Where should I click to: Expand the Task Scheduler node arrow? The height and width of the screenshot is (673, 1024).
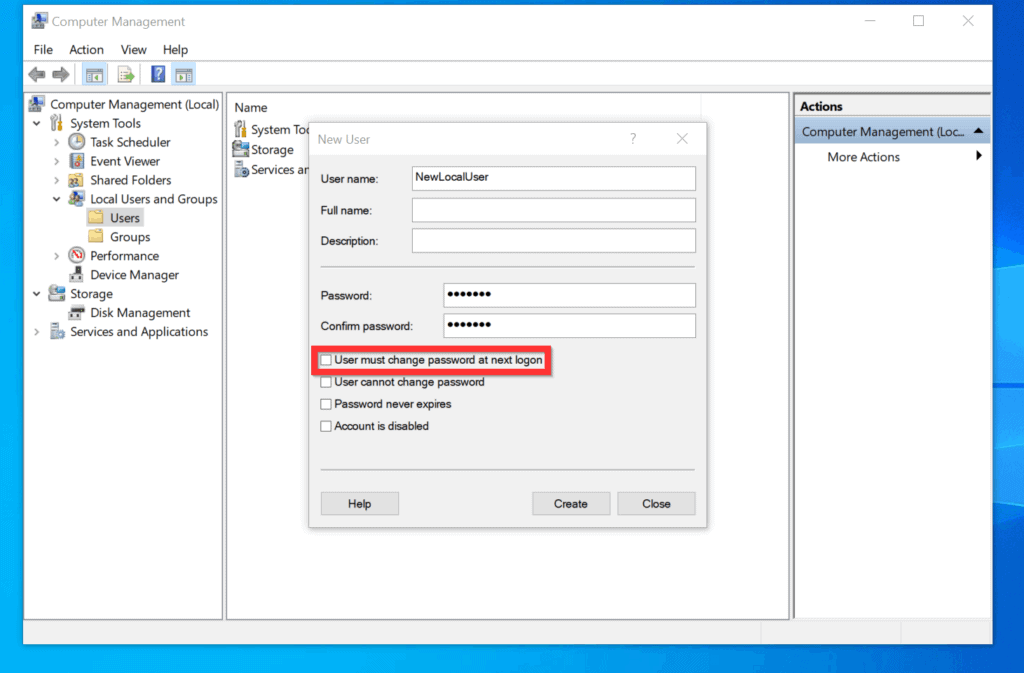click(x=56, y=142)
